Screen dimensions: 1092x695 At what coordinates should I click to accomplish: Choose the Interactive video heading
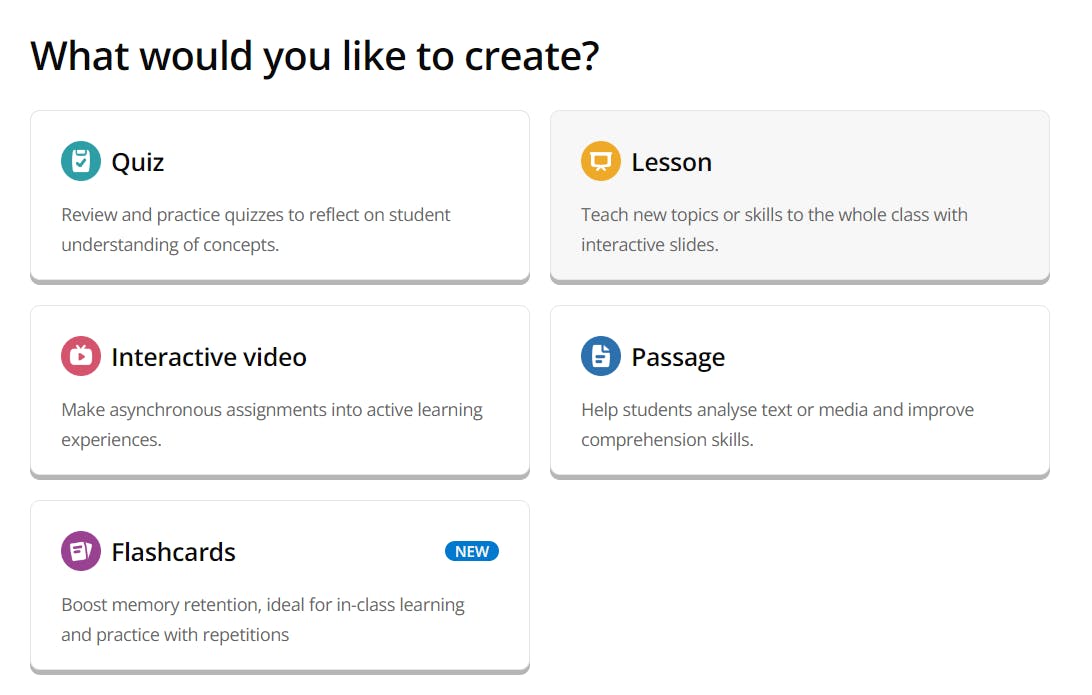point(209,357)
